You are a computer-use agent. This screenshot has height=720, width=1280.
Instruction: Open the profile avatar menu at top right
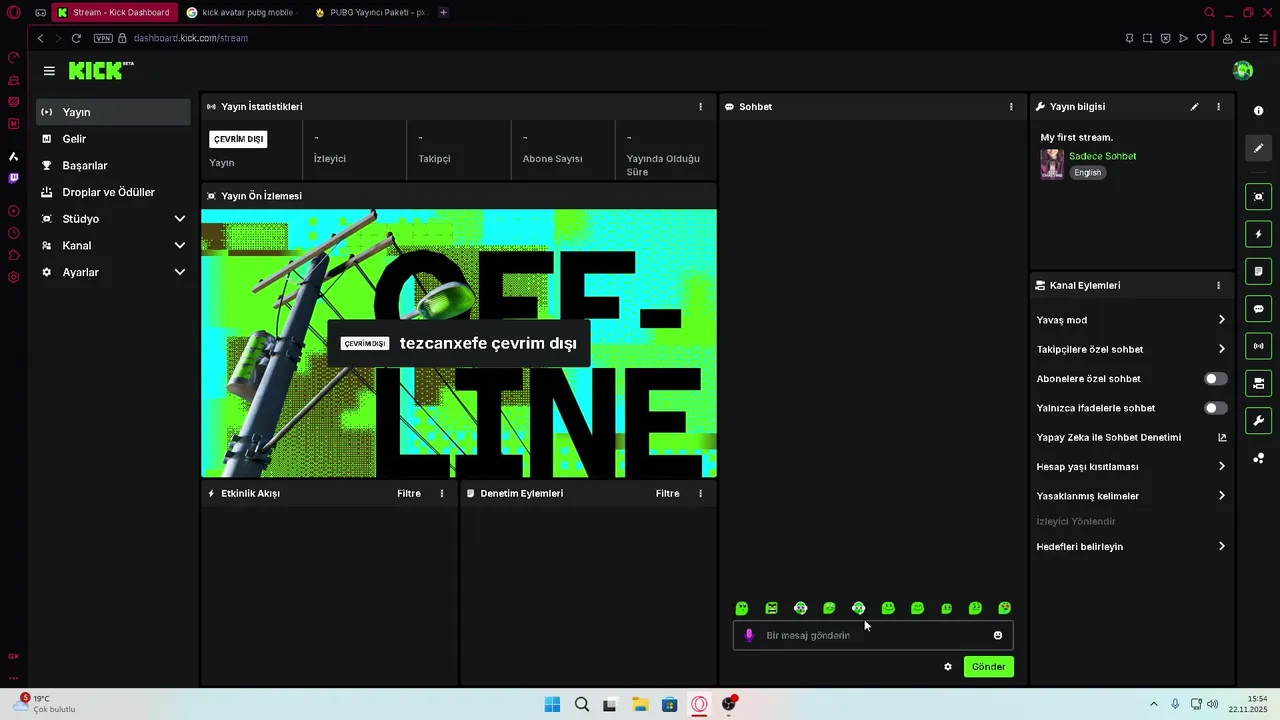coord(1243,70)
